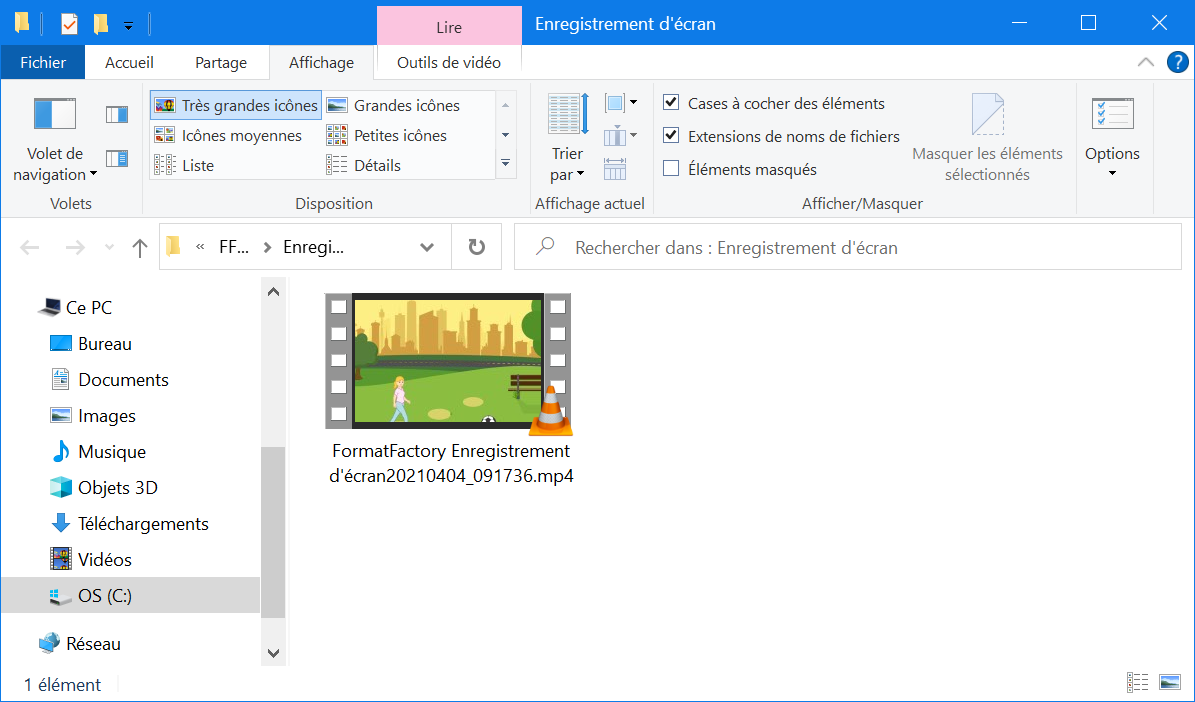The width and height of the screenshot is (1195, 702).
Task: Collapse the ribbon with the chevron
Action: click(x=1145, y=63)
